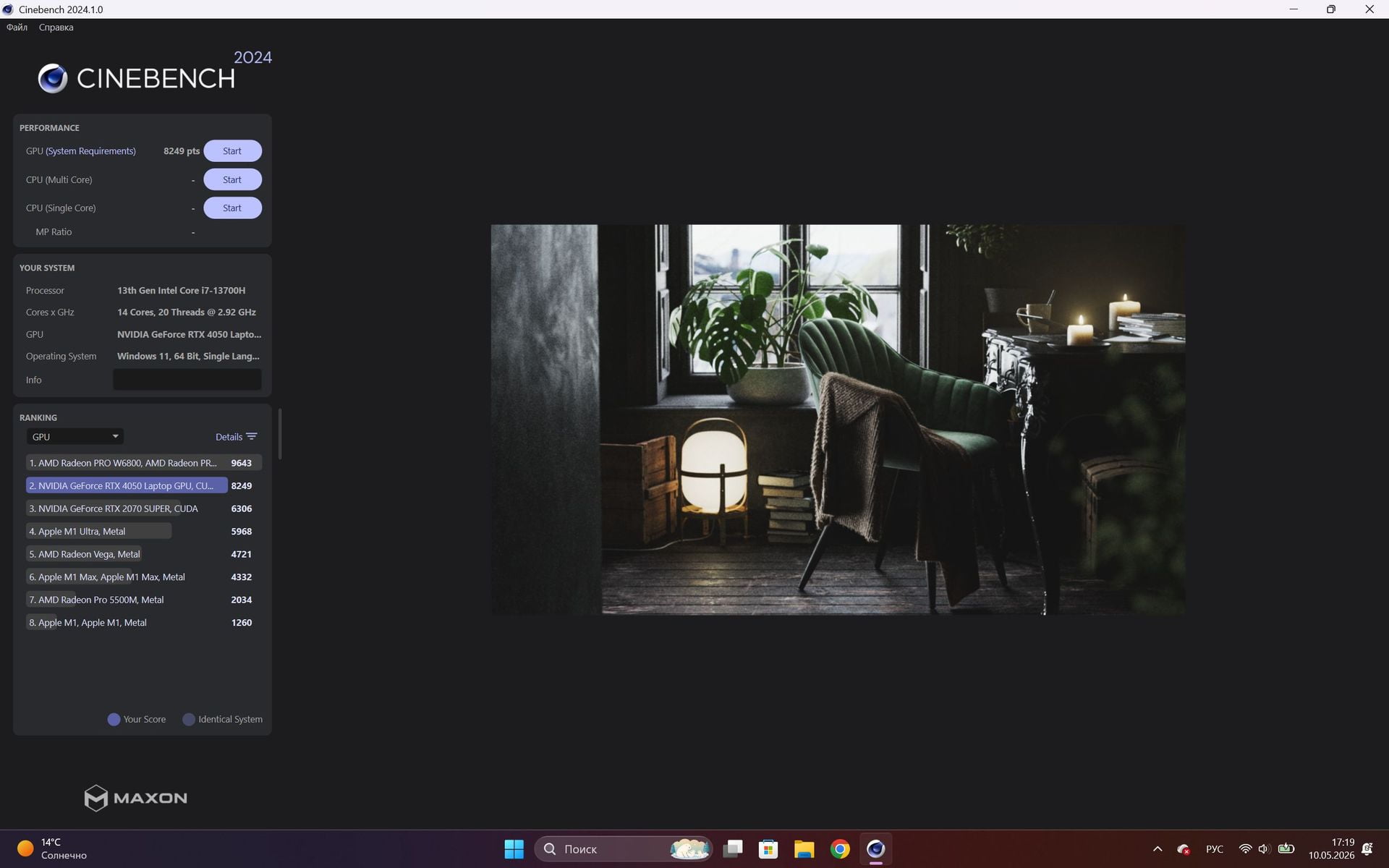1389x868 pixels.
Task: Open the Файл menu
Action: (17, 27)
